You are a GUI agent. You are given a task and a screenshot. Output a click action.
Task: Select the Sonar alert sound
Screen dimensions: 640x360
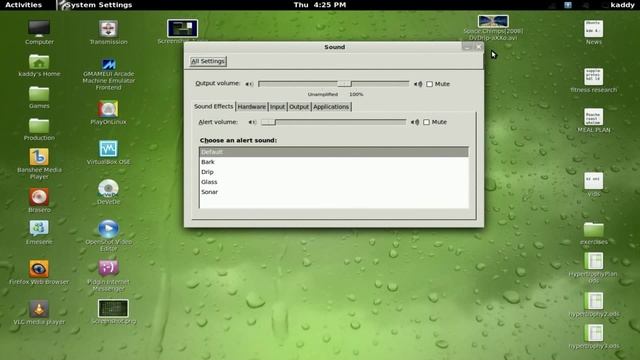[x=334, y=192]
